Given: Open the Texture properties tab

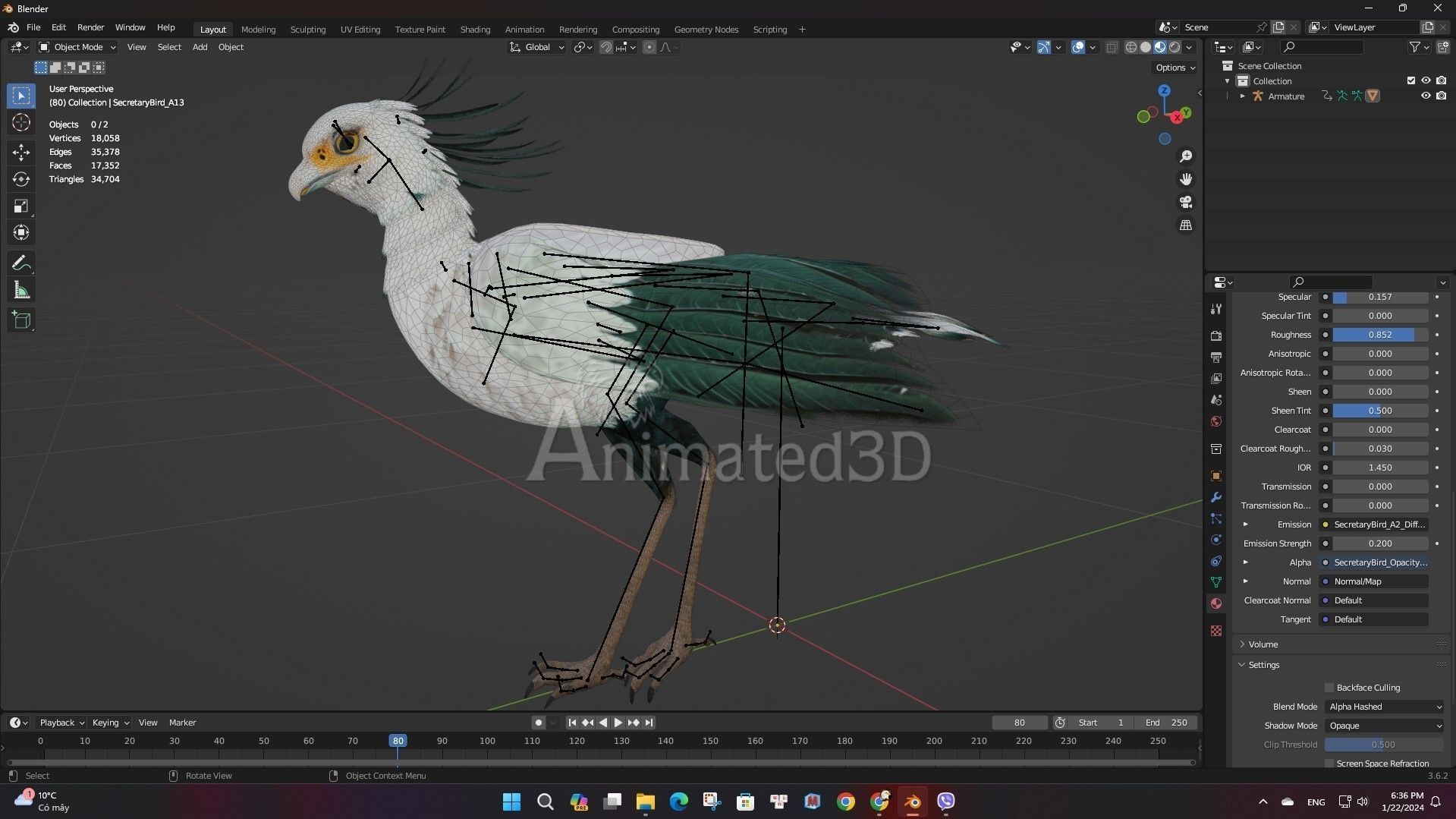Looking at the screenshot, I should click(x=1216, y=631).
